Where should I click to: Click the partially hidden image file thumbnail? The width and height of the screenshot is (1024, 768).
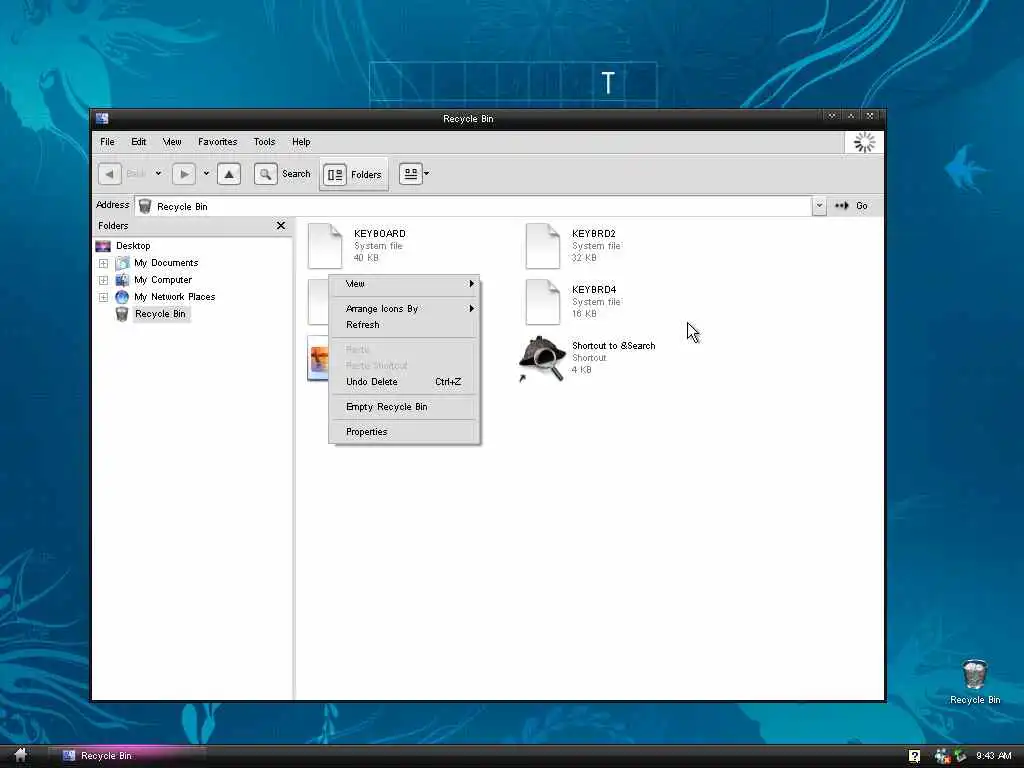pos(317,358)
